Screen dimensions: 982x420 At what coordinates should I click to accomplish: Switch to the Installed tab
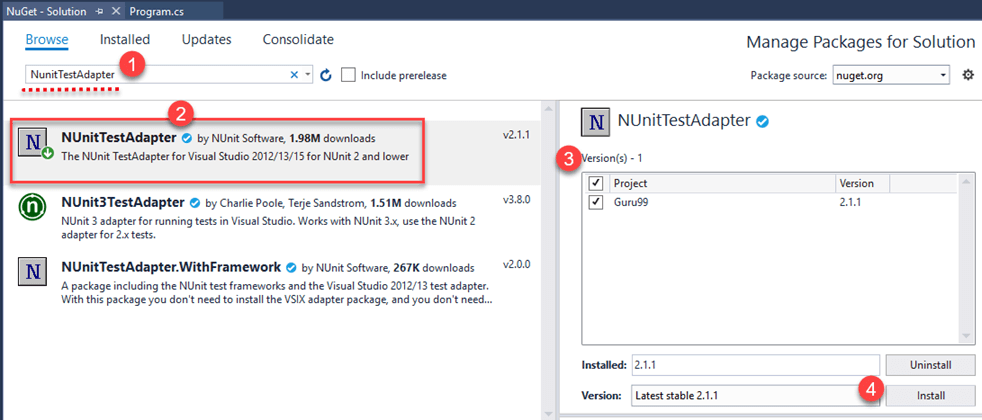pyautogui.click(x=125, y=40)
